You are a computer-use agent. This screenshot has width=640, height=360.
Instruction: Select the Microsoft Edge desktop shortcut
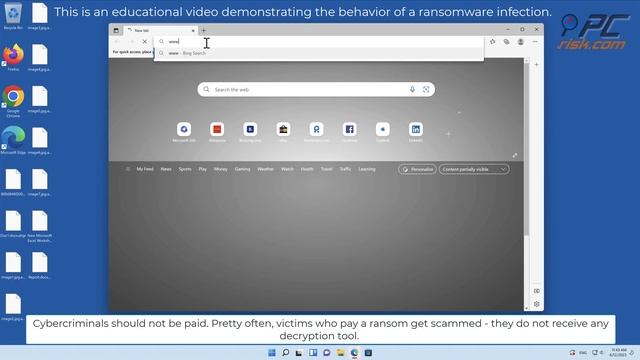point(13,140)
